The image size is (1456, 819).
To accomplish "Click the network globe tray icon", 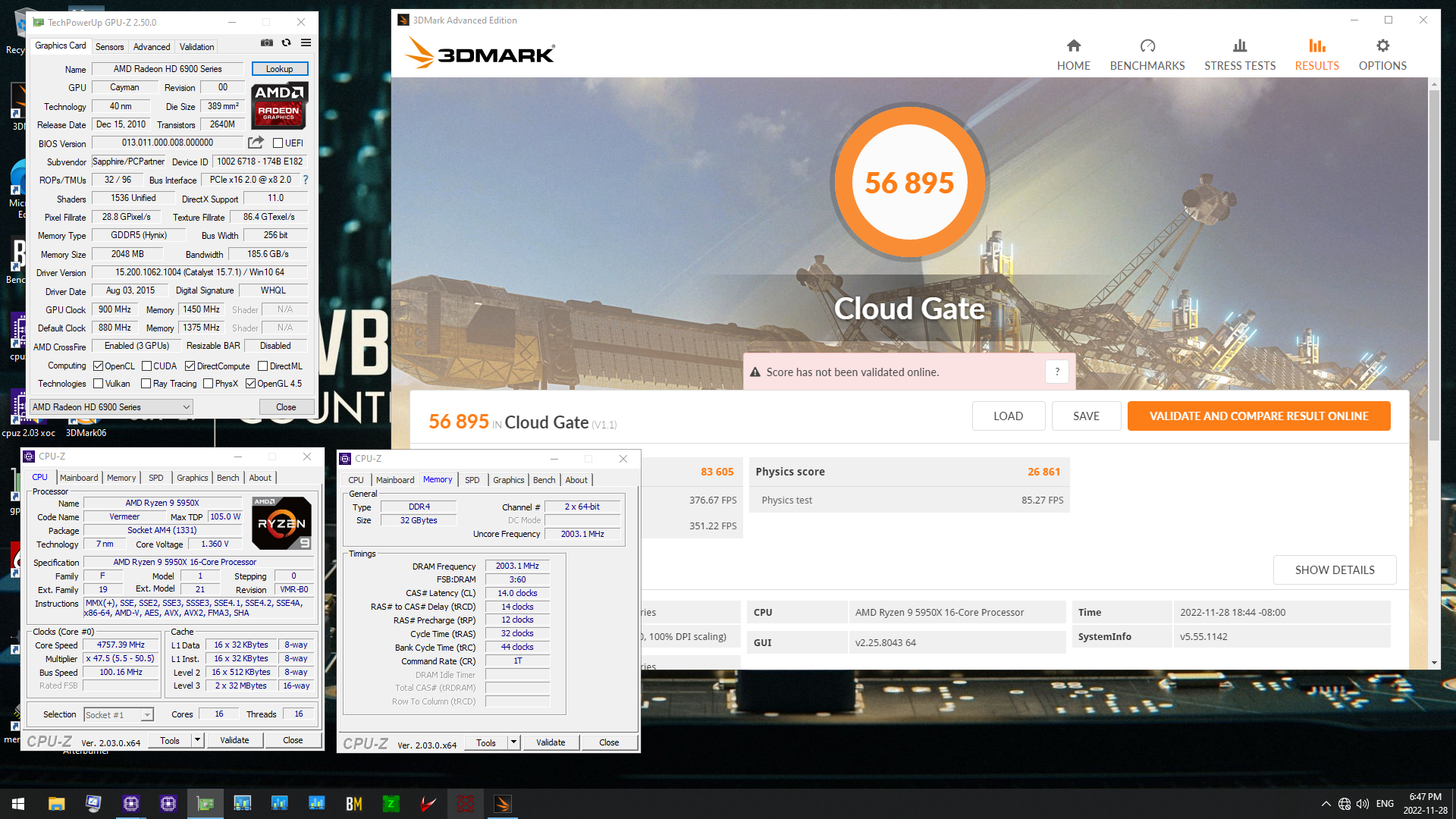I will [x=1344, y=804].
